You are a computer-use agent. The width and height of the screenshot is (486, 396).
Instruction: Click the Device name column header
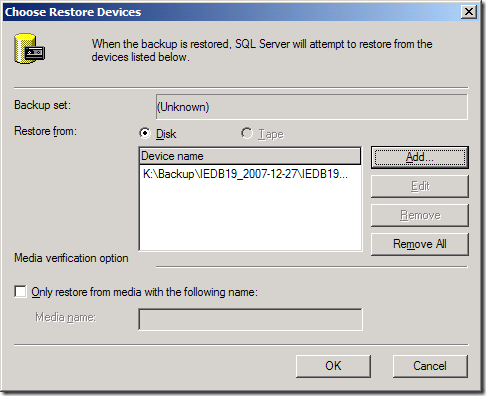pyautogui.click(x=250, y=156)
